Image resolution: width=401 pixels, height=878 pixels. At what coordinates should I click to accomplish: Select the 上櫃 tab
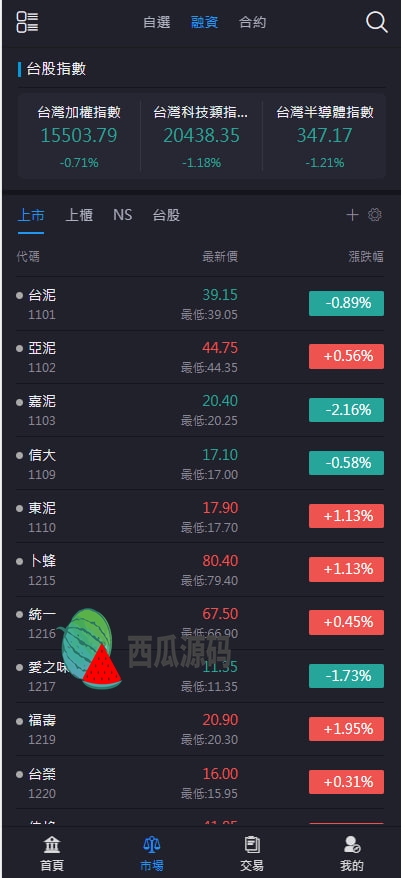[79, 215]
